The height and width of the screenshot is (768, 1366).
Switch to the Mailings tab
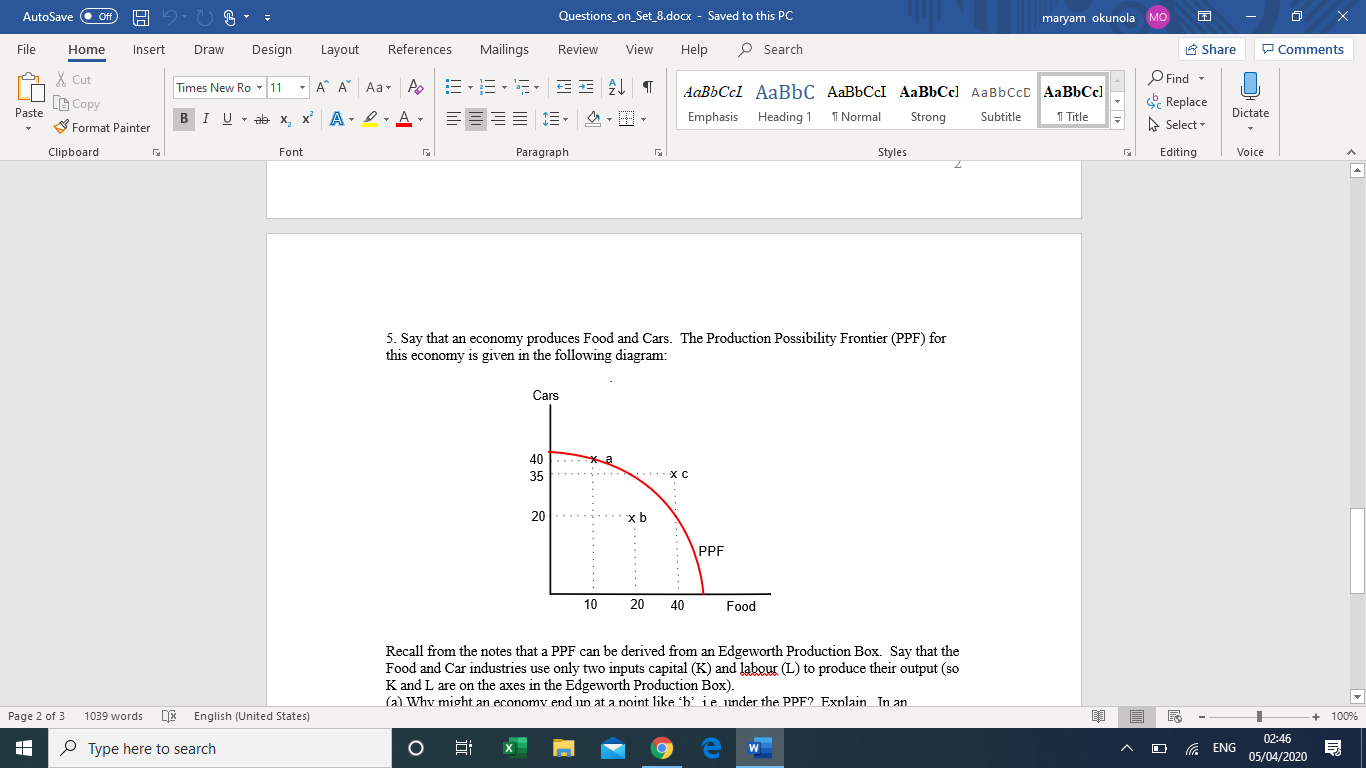pyautogui.click(x=504, y=49)
